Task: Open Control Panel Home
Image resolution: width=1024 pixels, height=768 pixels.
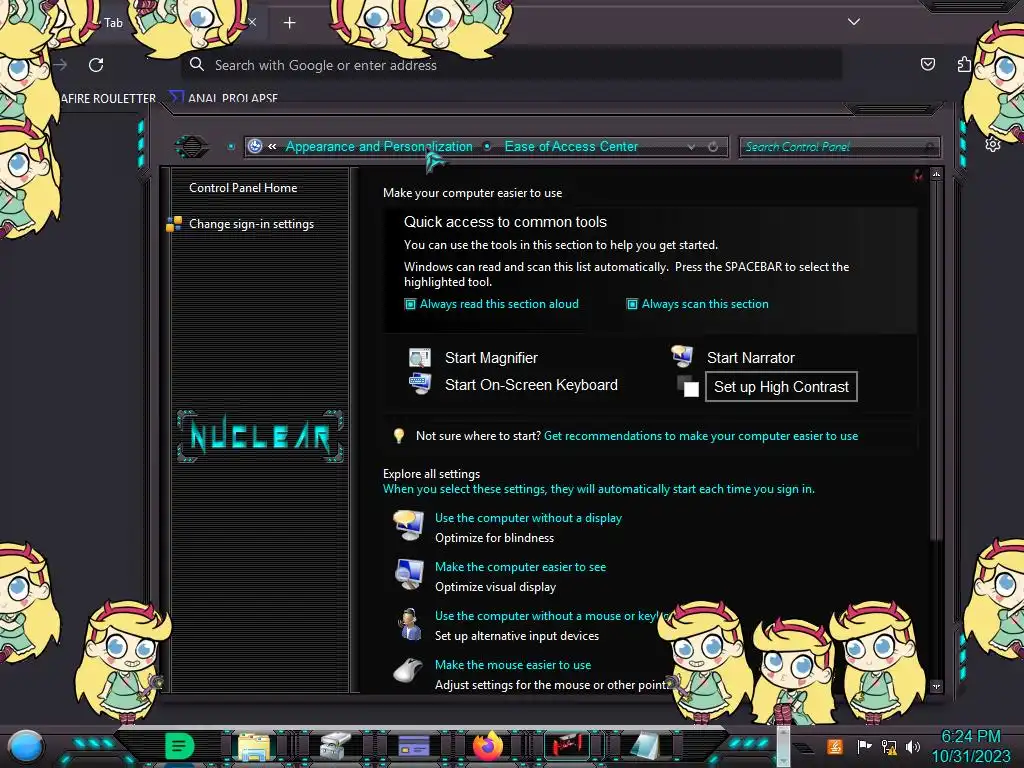Action: click(243, 187)
